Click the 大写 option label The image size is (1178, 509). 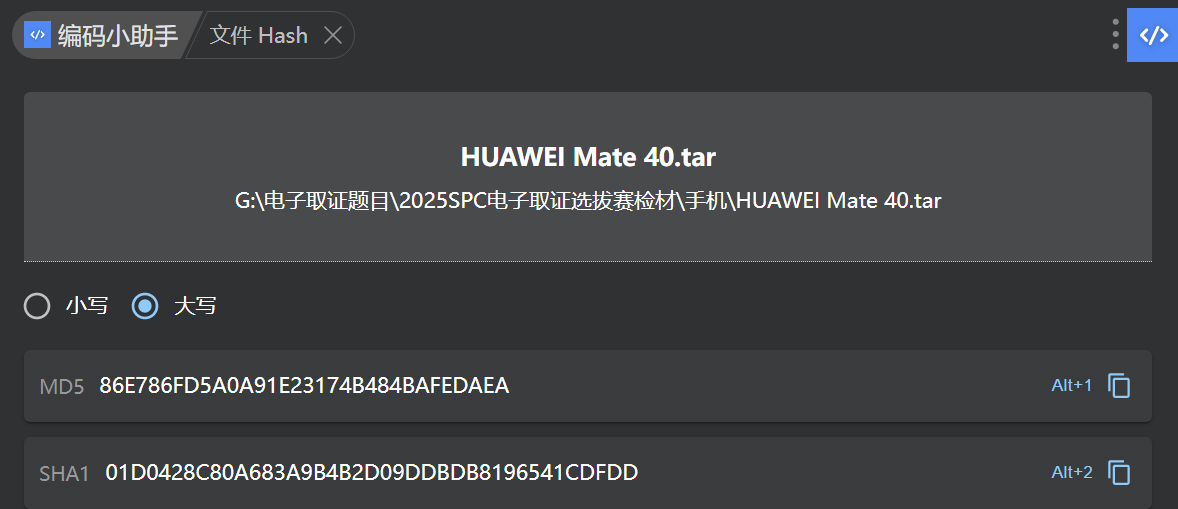[195, 306]
